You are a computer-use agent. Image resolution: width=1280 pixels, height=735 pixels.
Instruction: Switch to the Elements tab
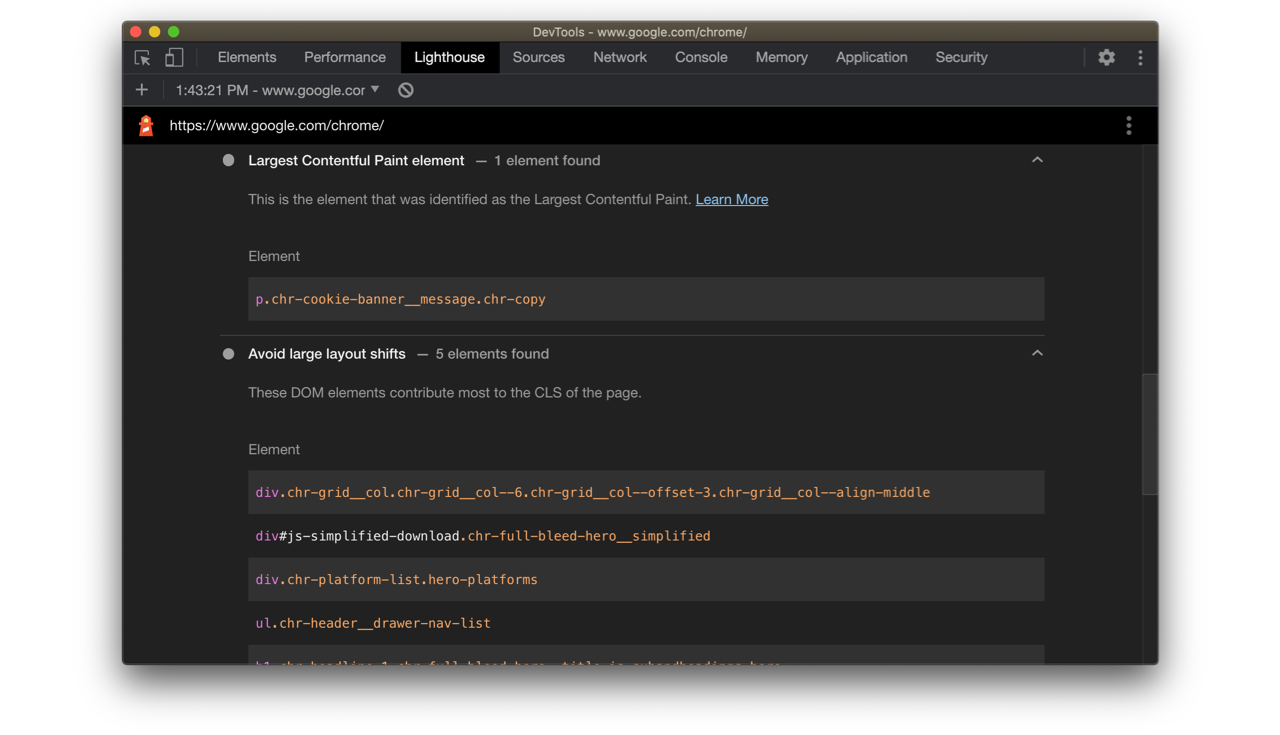[x=247, y=58]
